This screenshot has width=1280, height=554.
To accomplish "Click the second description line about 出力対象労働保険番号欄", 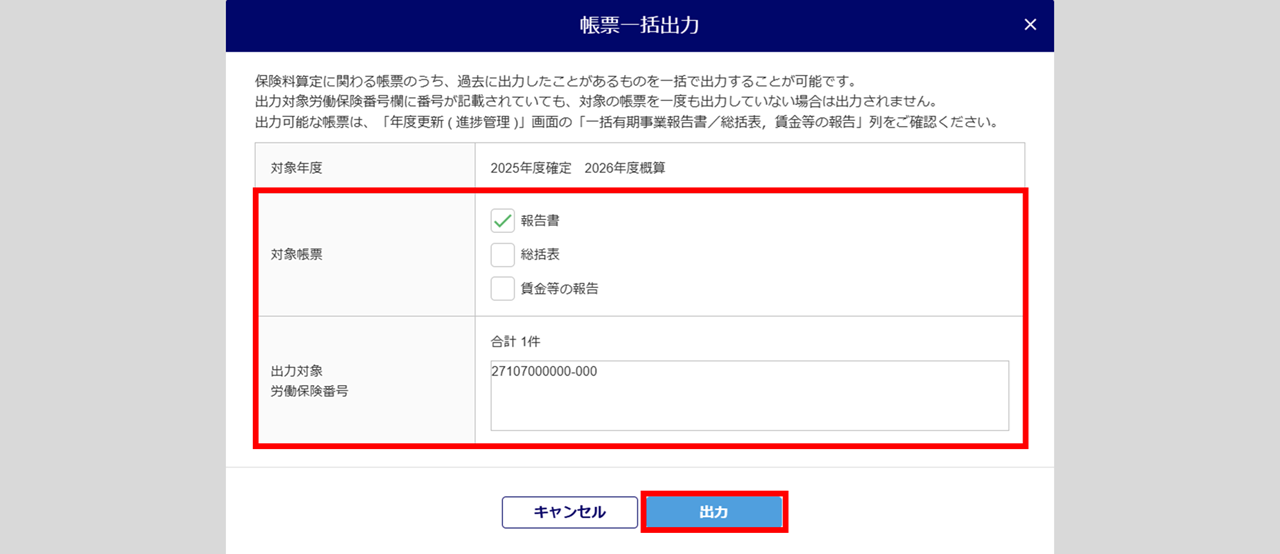I will tap(597, 101).
